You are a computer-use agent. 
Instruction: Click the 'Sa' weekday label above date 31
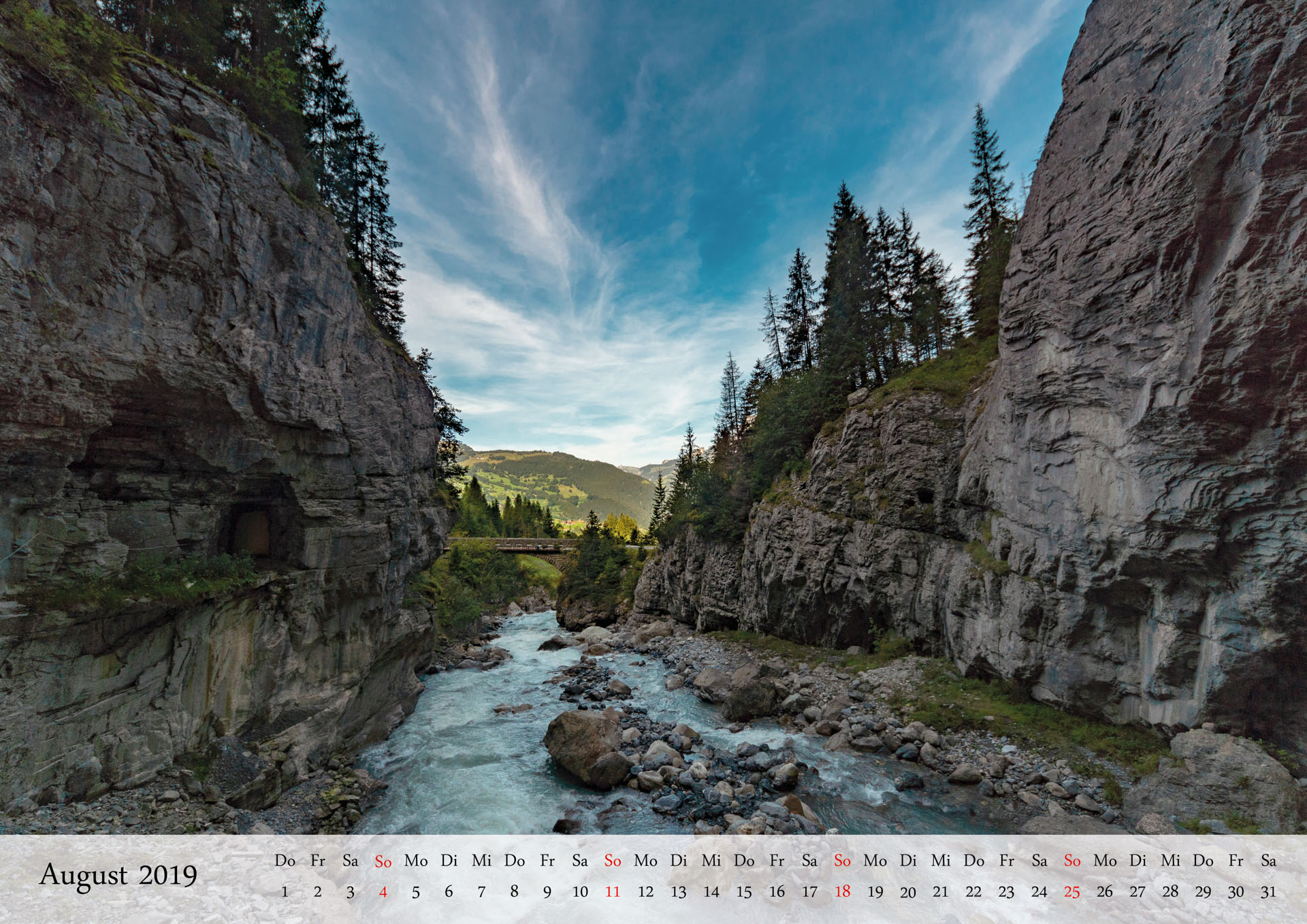[1269, 861]
